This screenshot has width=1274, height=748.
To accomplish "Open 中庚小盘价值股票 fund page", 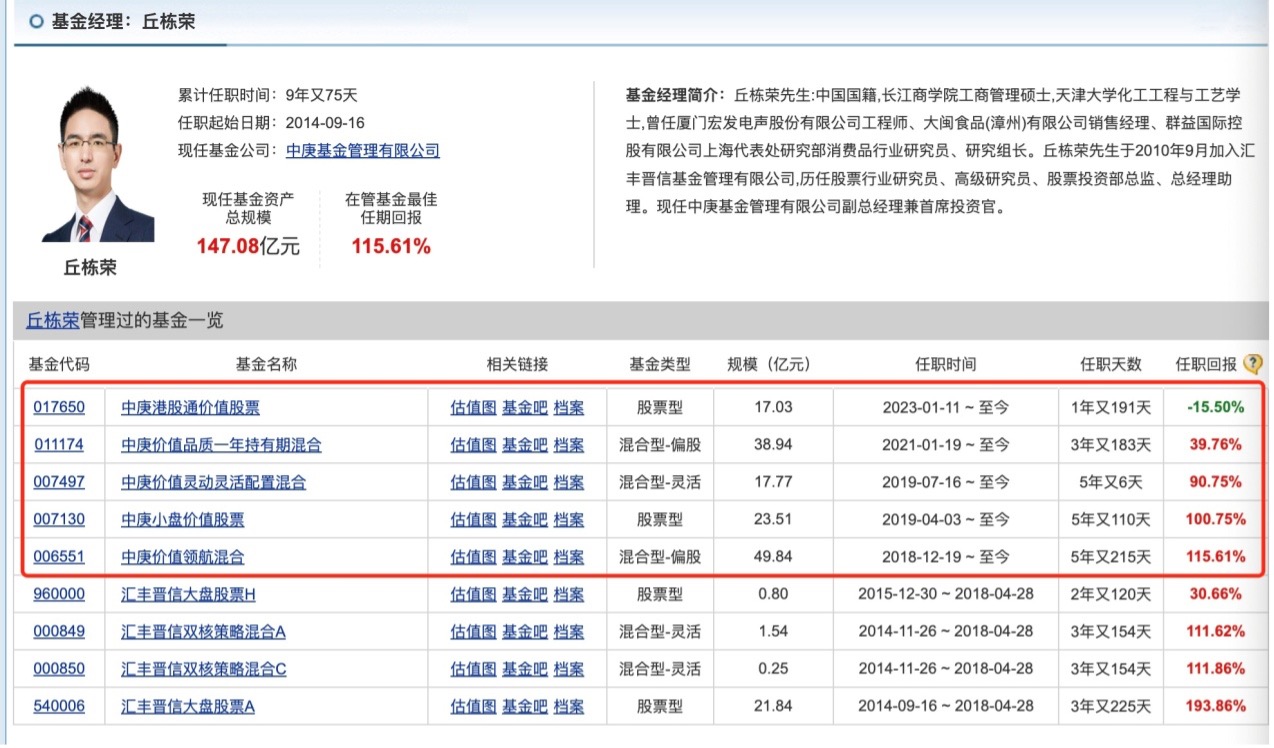I will pos(183,519).
